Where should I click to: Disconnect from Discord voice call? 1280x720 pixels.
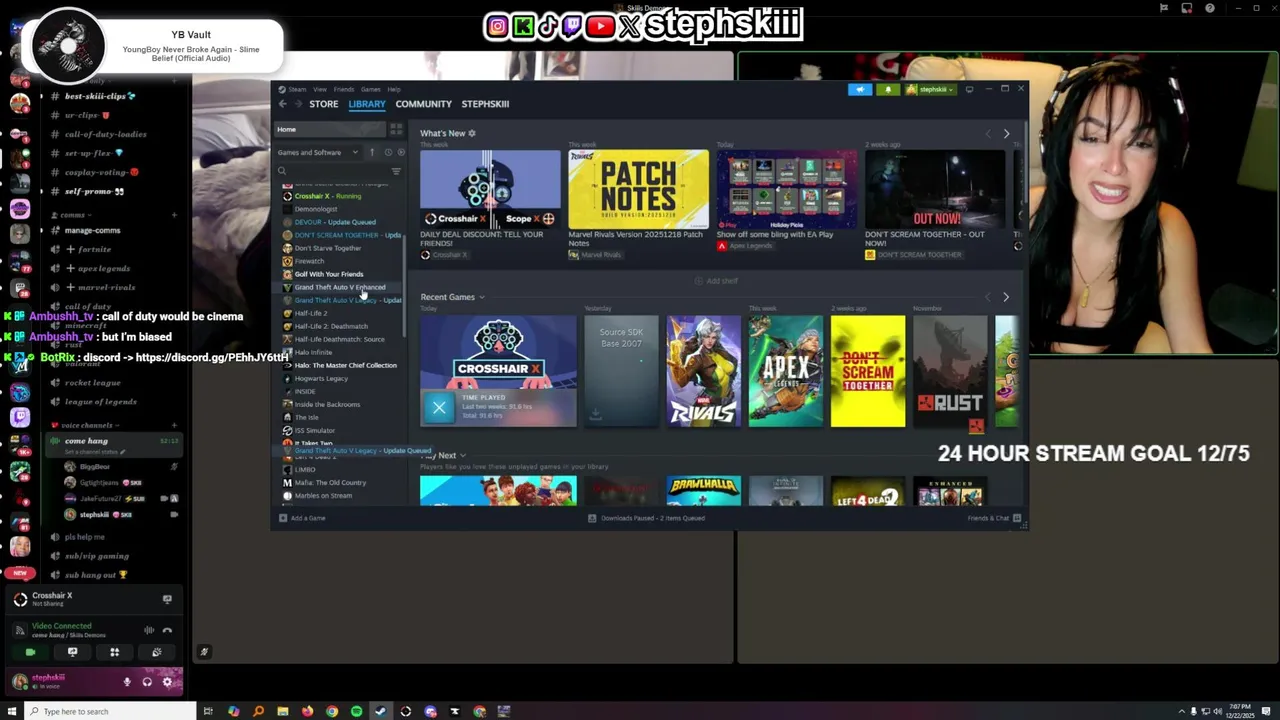click(167, 630)
